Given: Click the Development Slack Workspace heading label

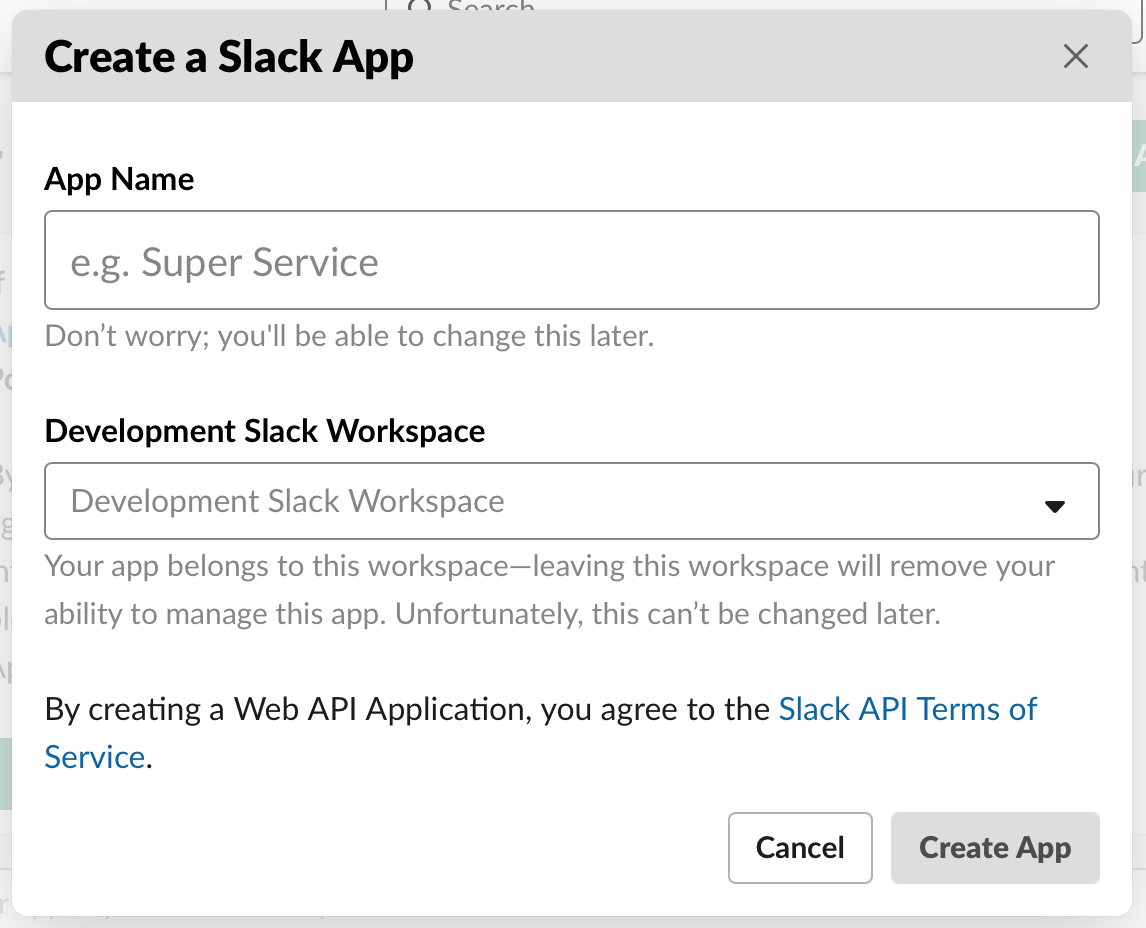Looking at the screenshot, I should (x=265, y=431).
